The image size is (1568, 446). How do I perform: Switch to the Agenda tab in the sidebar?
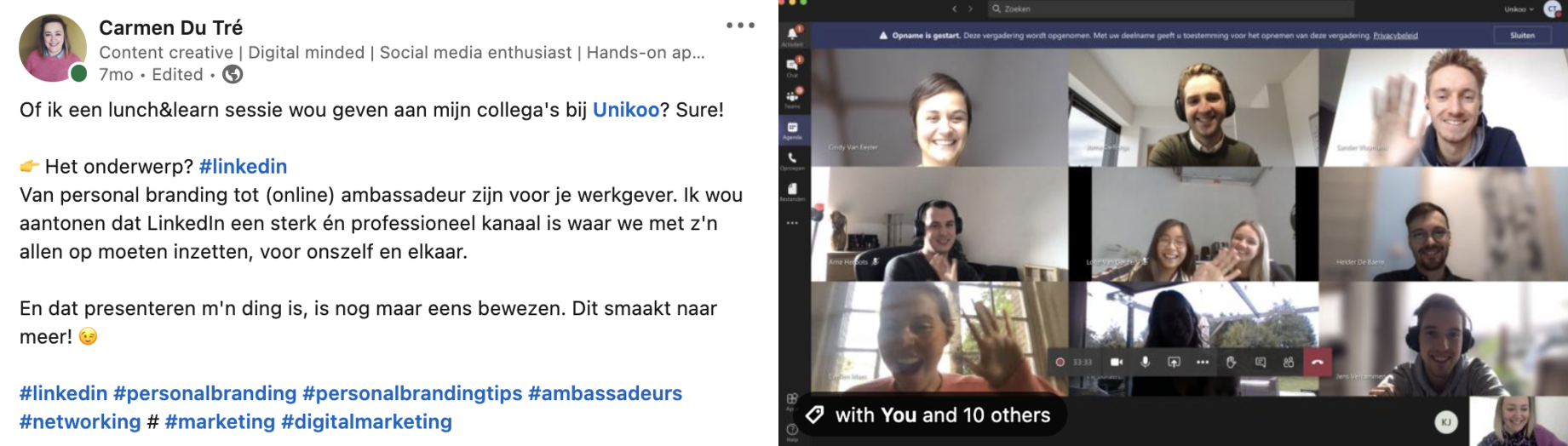(792, 129)
